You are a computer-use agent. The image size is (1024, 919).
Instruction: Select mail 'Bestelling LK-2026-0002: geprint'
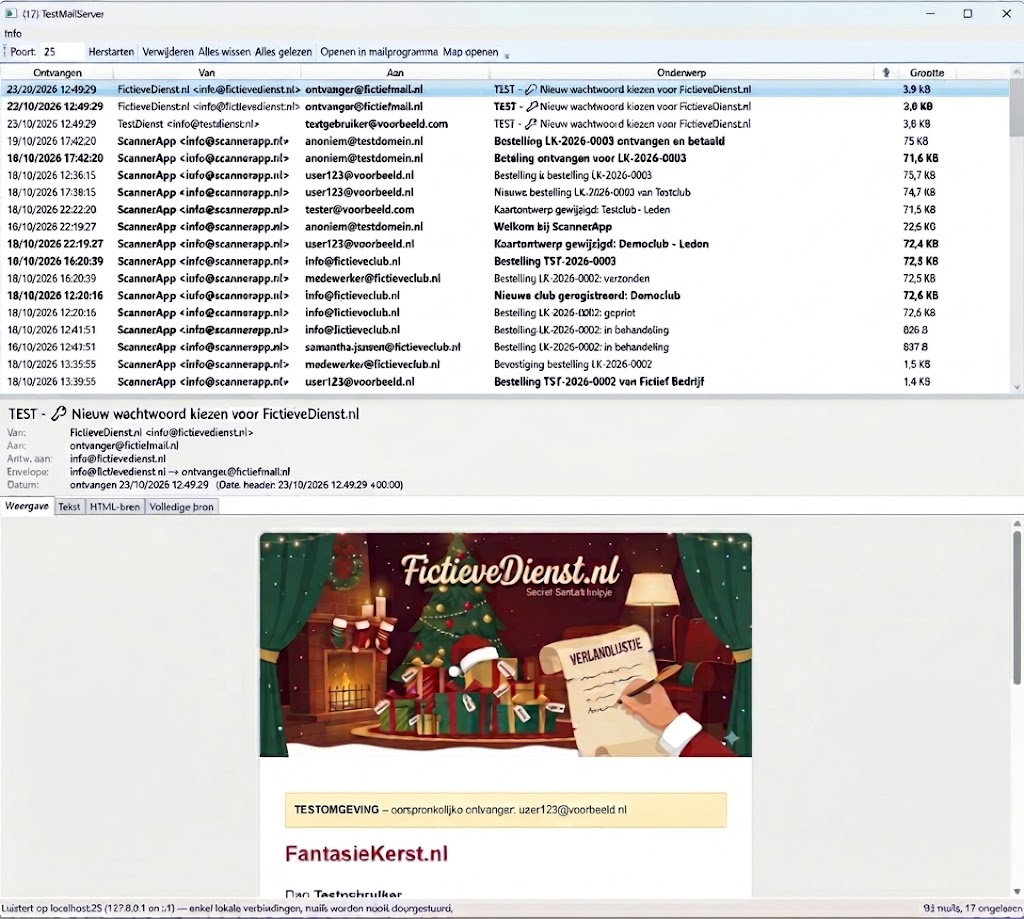point(505,312)
